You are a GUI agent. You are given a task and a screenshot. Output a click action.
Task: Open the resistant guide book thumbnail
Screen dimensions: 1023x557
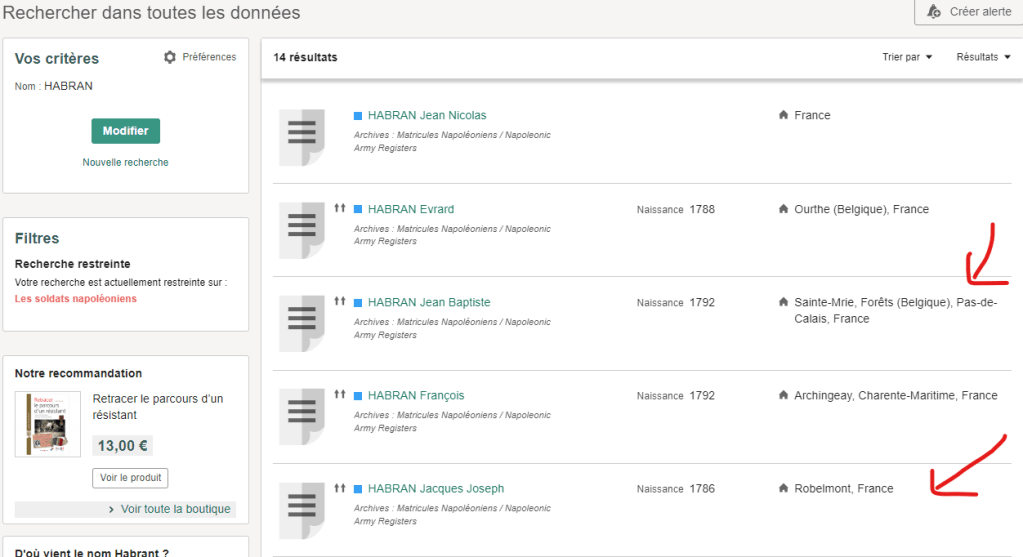48,424
